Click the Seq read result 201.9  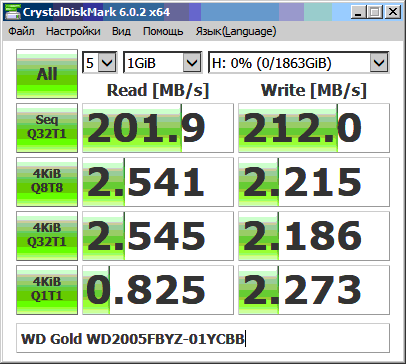tap(158, 128)
